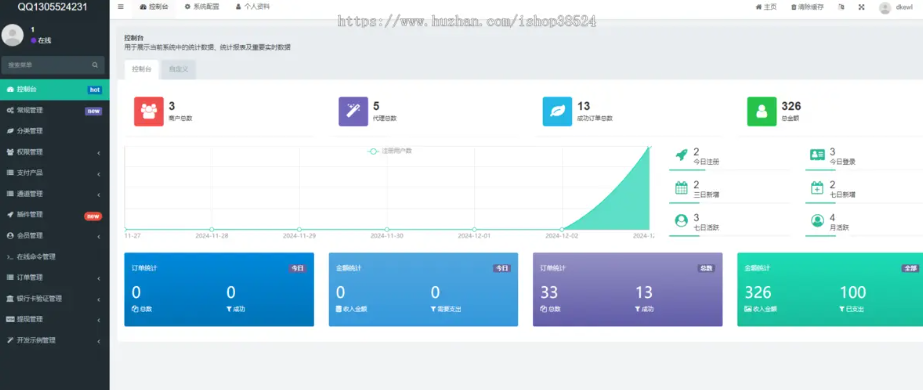The width and height of the screenshot is (923, 390).
Task: Switch to the 自定义 tab
Action: pyautogui.click(x=178, y=69)
